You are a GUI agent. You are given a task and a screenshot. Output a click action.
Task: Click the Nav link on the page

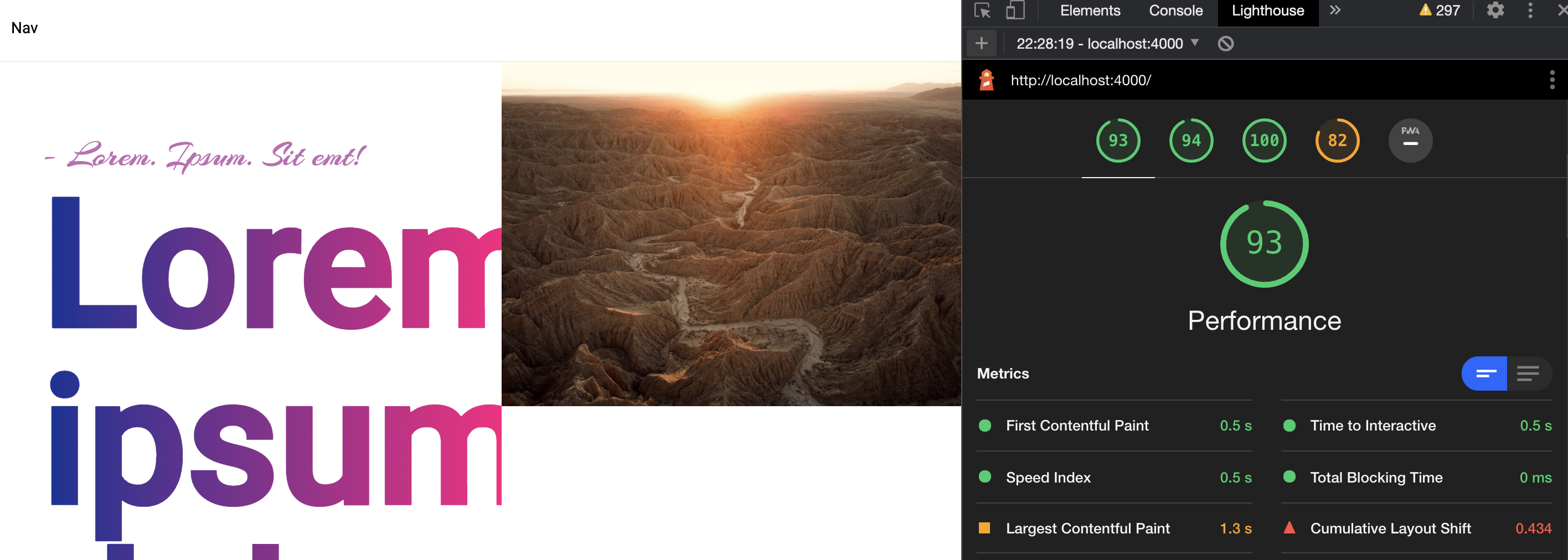coord(24,28)
